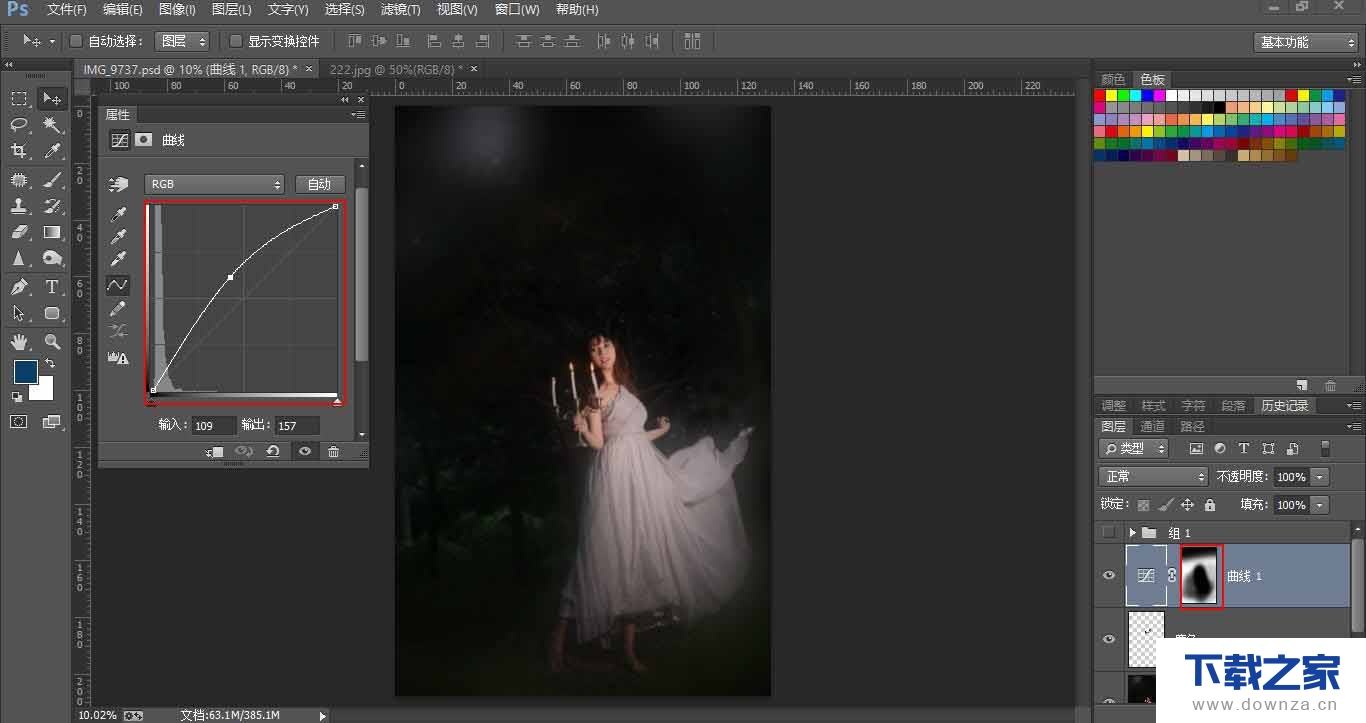1366x723 pixels.
Task: Select the Brush tool
Action: click(x=52, y=180)
